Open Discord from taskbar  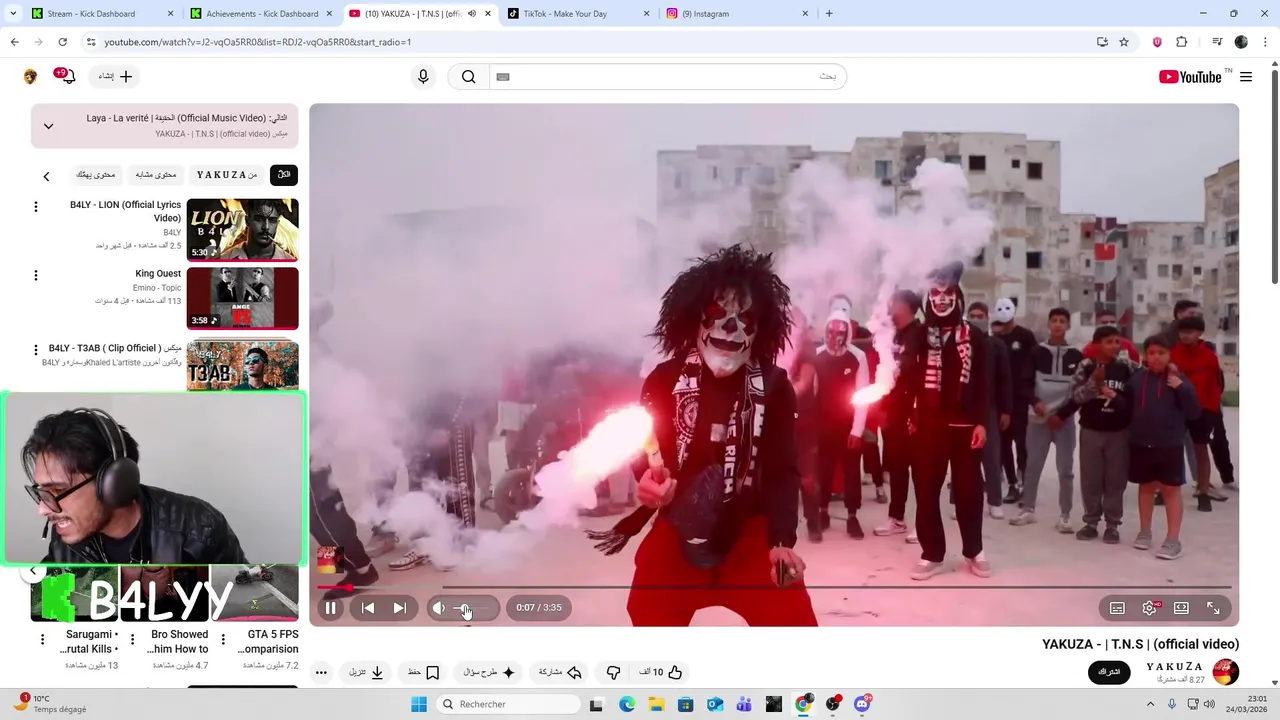(x=862, y=704)
